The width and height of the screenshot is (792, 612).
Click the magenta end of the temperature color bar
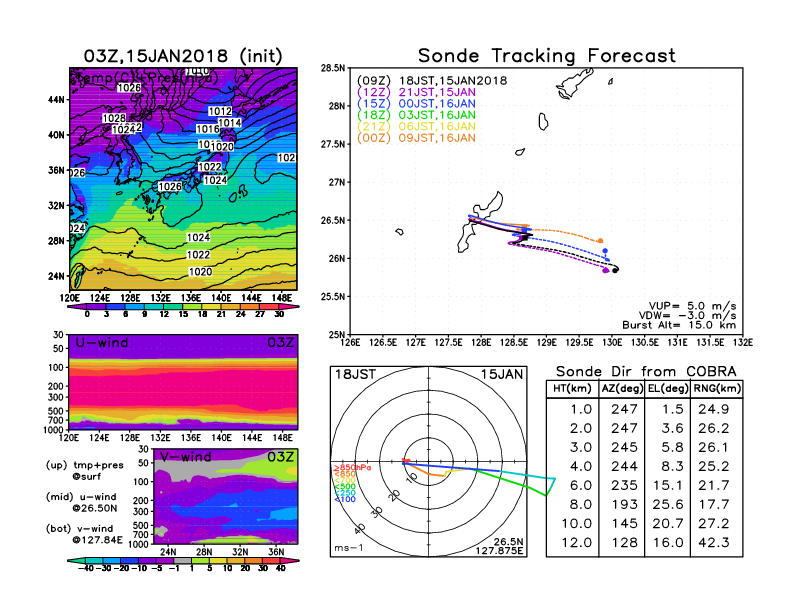pyautogui.click(x=289, y=306)
